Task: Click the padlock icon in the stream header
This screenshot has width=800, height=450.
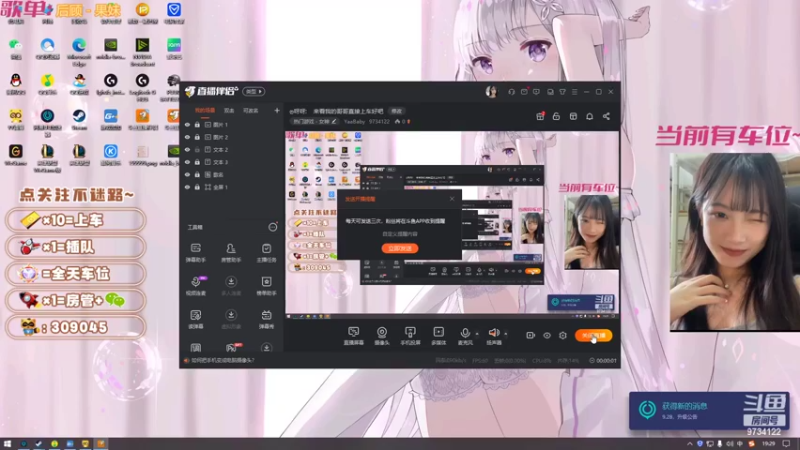Action: coord(556,116)
